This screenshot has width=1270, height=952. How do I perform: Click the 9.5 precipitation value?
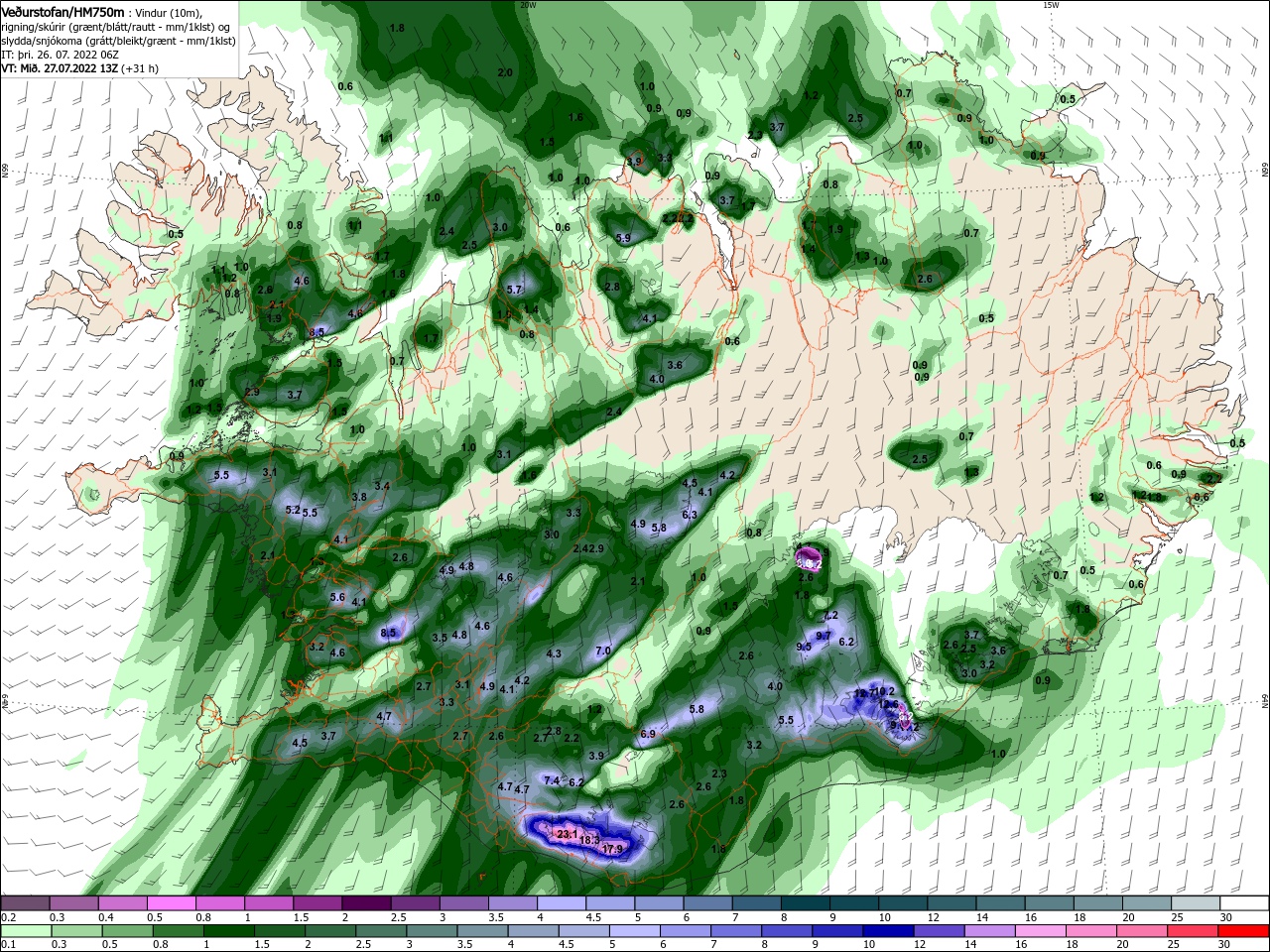point(805,647)
